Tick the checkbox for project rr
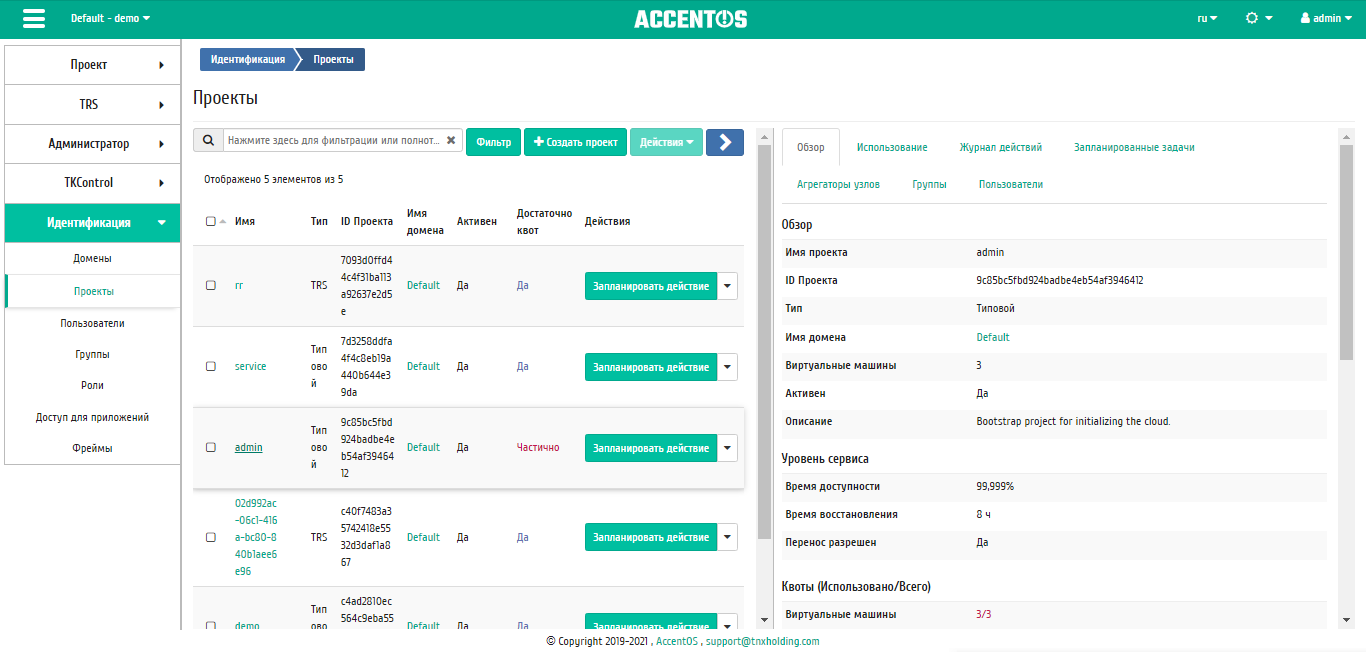Image resolution: width=1366 pixels, height=652 pixels. coord(211,285)
